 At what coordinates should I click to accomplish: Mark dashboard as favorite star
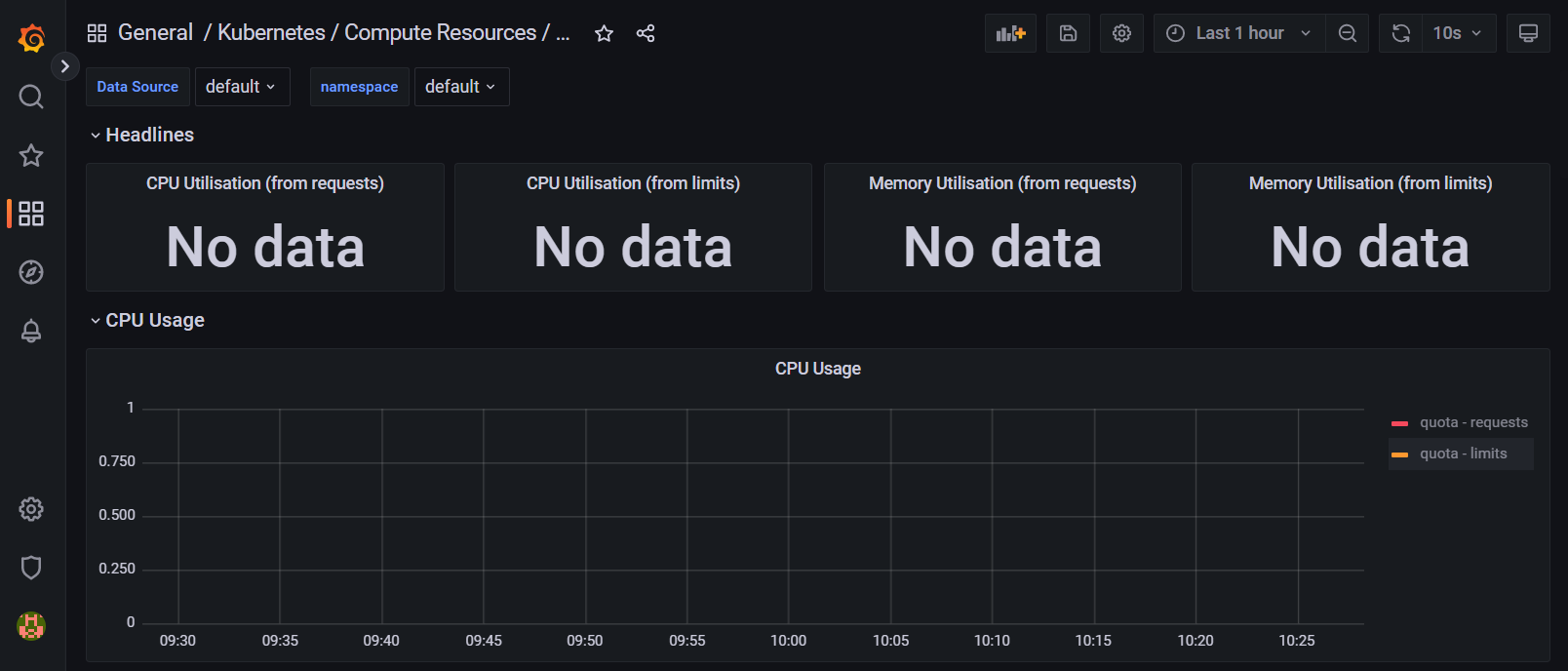coord(604,33)
